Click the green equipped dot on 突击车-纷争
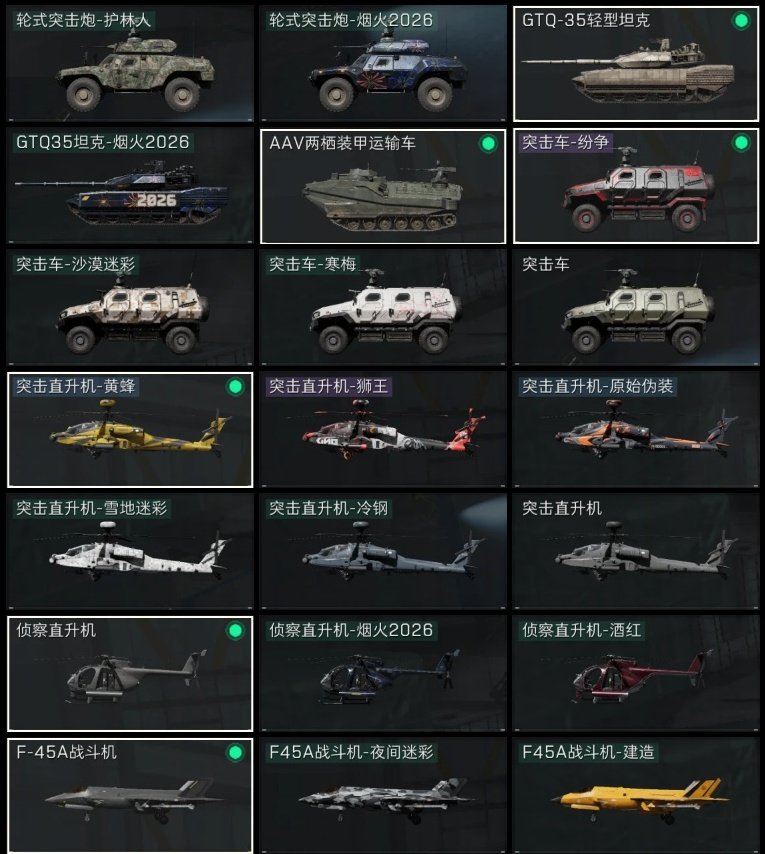The height and width of the screenshot is (854, 765). 740,143
